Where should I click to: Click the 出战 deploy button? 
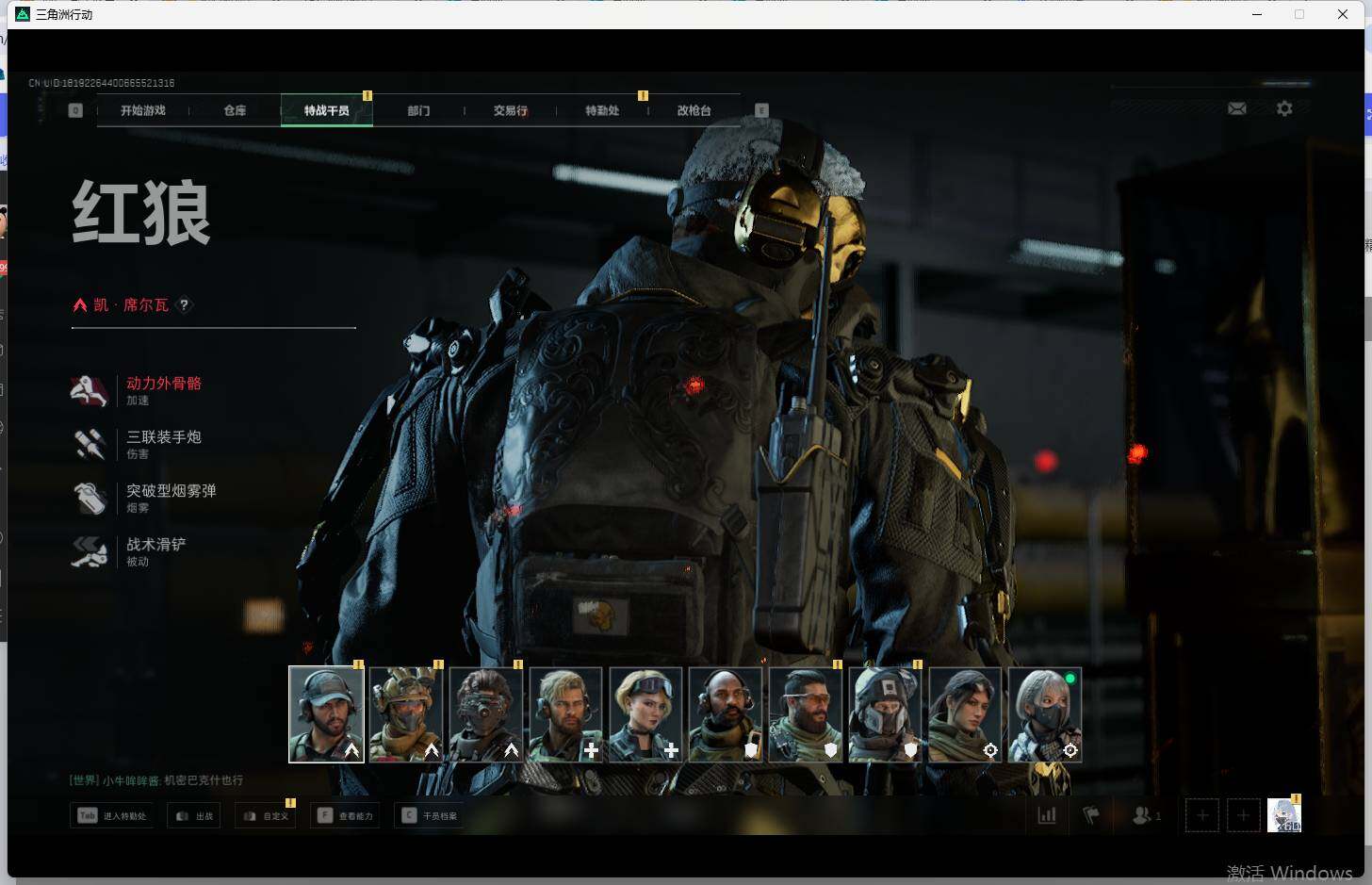(x=194, y=815)
